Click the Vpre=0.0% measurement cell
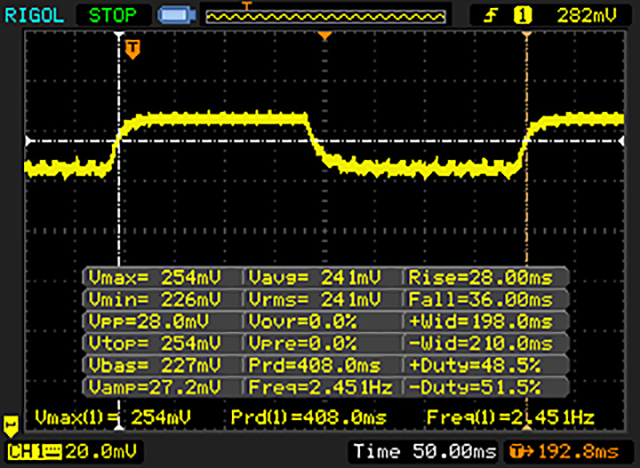Screen dimensions: 640x468 point(322,343)
